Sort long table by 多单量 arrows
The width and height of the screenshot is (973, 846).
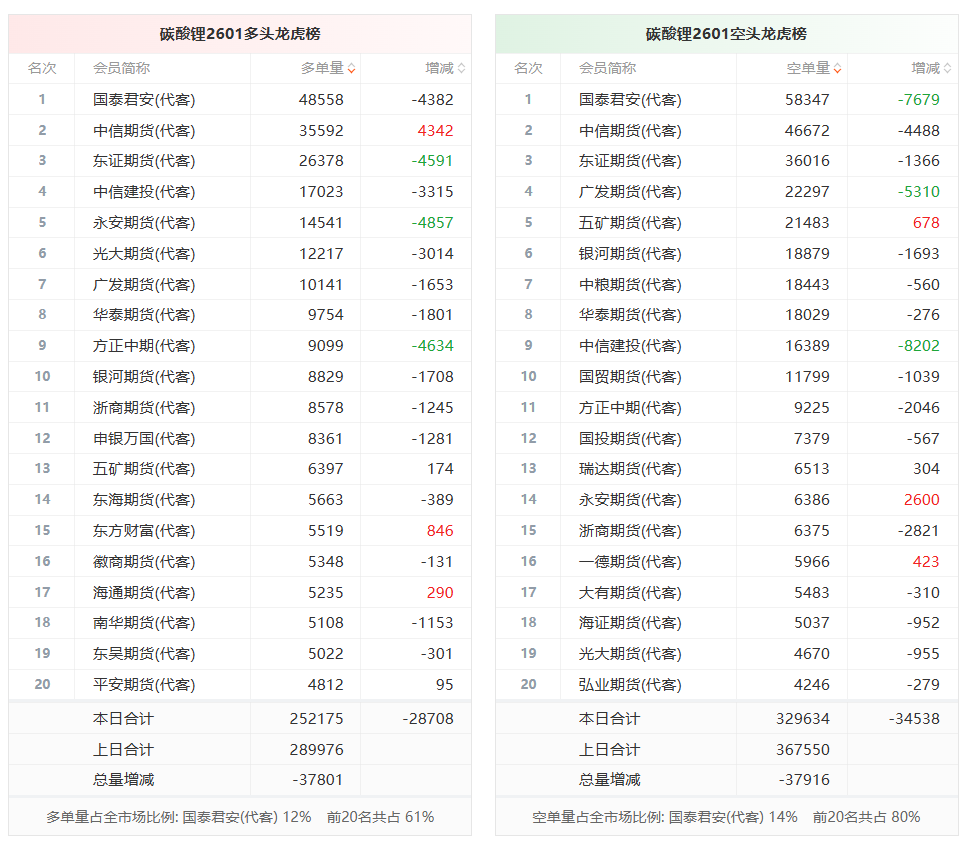tap(351, 69)
